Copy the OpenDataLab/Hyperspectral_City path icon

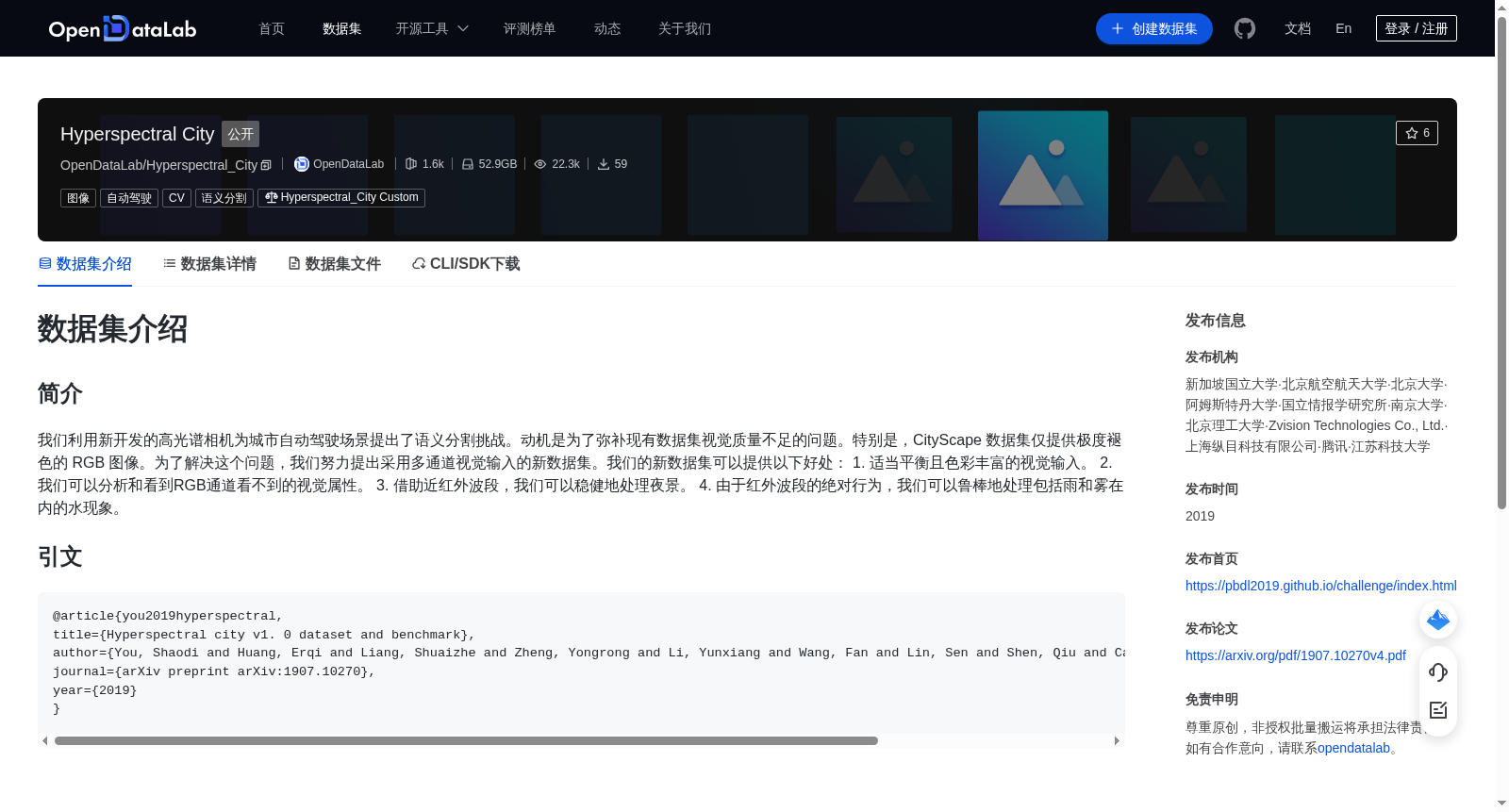click(266, 165)
